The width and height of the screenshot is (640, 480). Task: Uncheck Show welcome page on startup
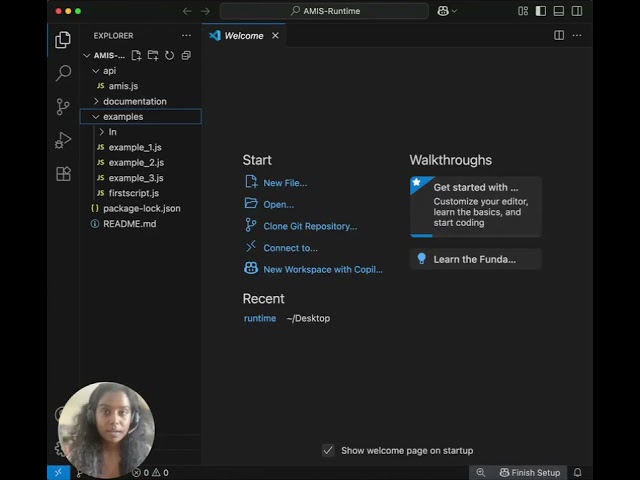coord(328,451)
